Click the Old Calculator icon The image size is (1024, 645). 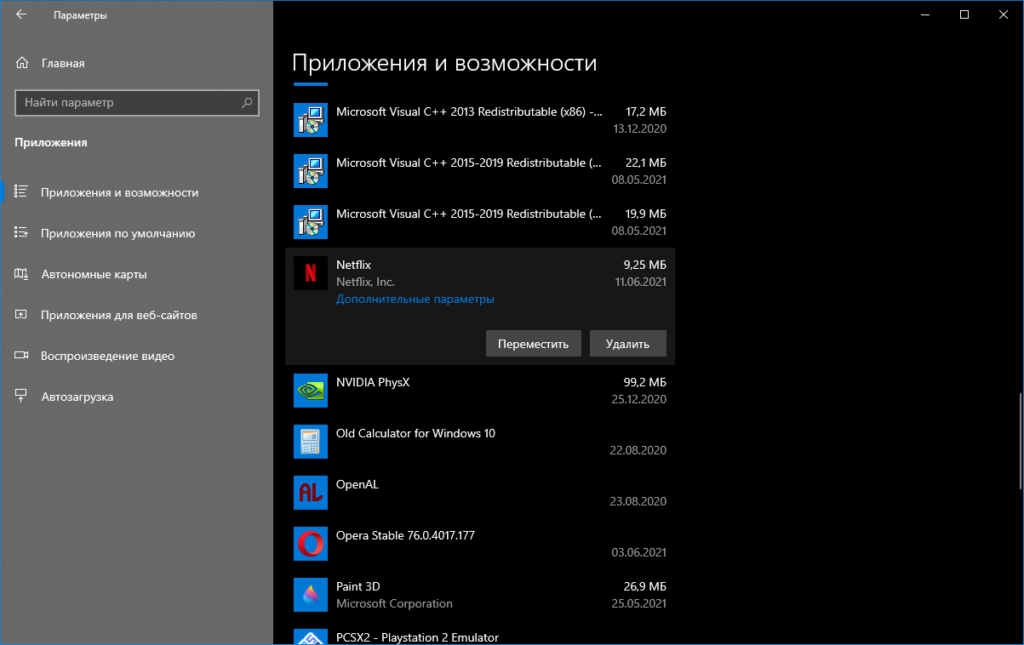310,441
